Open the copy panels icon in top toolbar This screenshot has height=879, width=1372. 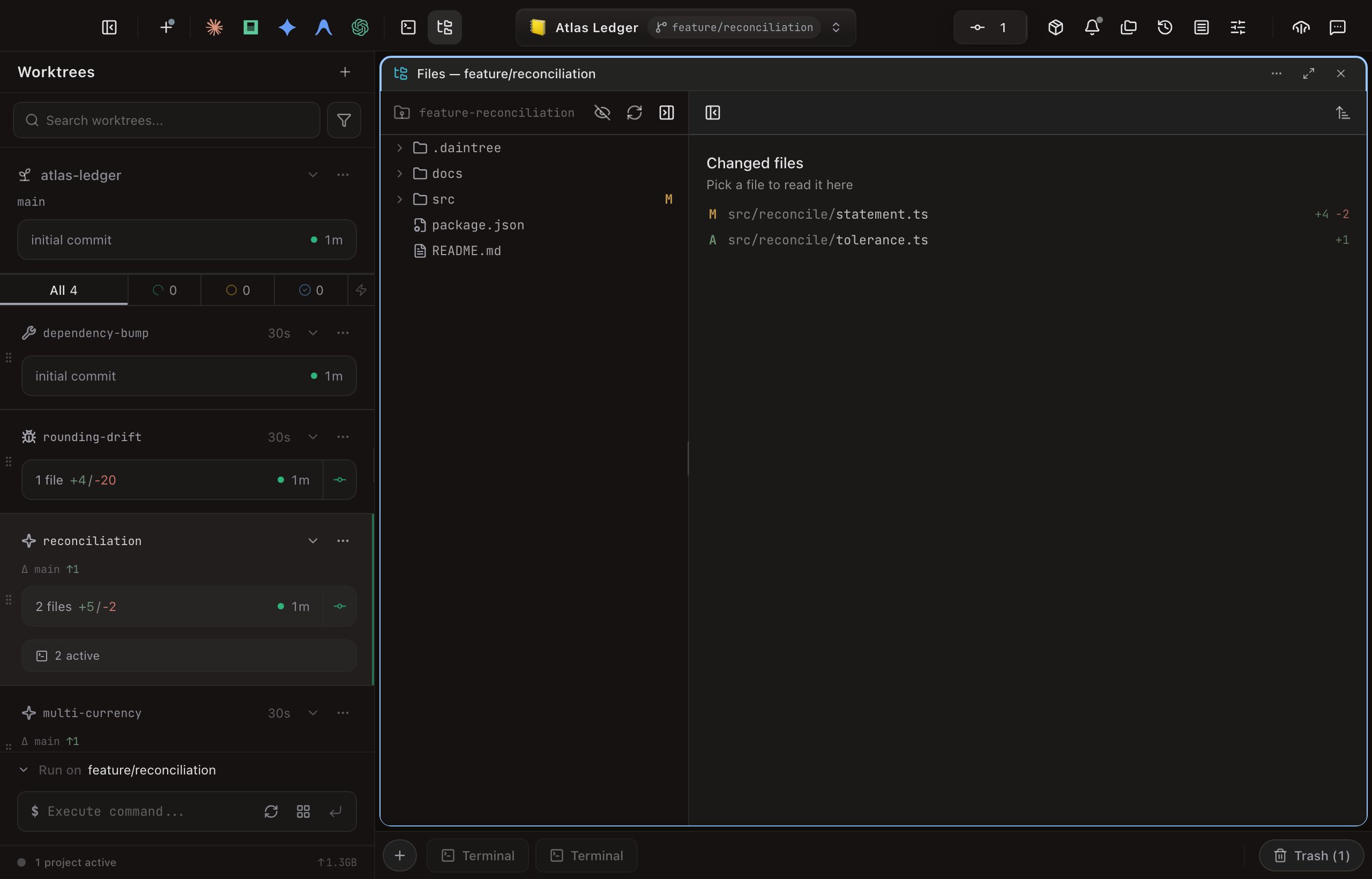(1128, 27)
